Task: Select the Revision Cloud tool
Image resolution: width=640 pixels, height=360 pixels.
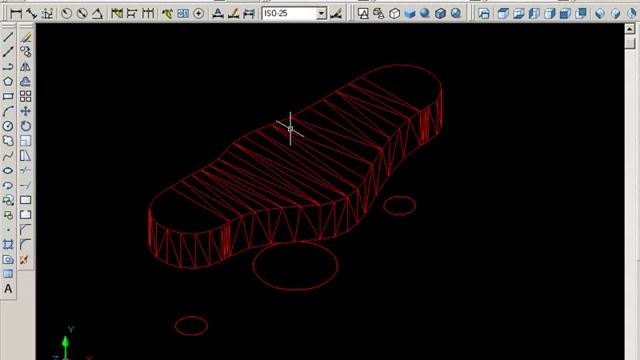Action: [8, 141]
